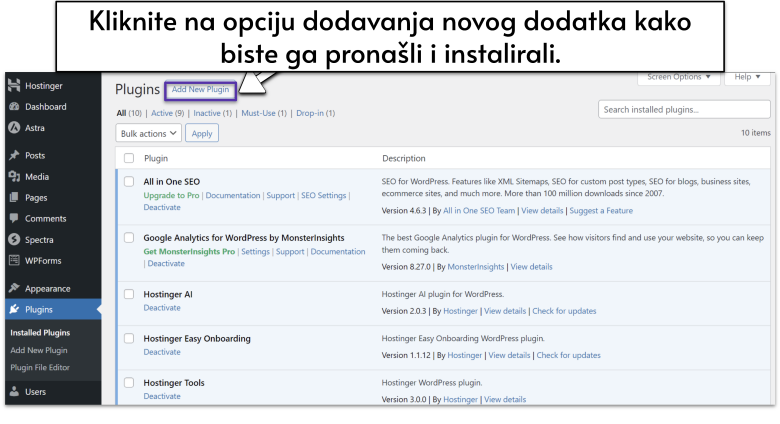Image resolution: width=780 pixels, height=424 pixels.
Task: Open the Dashboard gauge icon
Action: click(14, 106)
